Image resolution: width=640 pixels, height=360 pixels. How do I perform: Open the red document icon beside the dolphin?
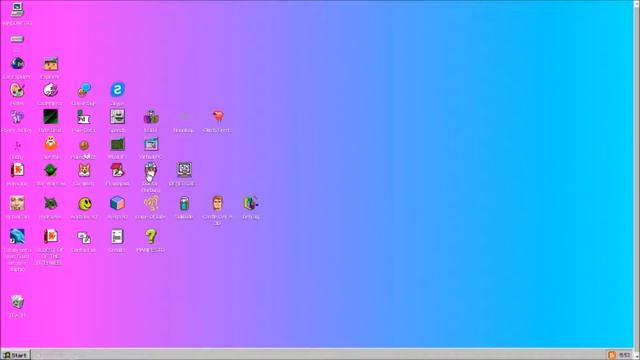(51, 237)
